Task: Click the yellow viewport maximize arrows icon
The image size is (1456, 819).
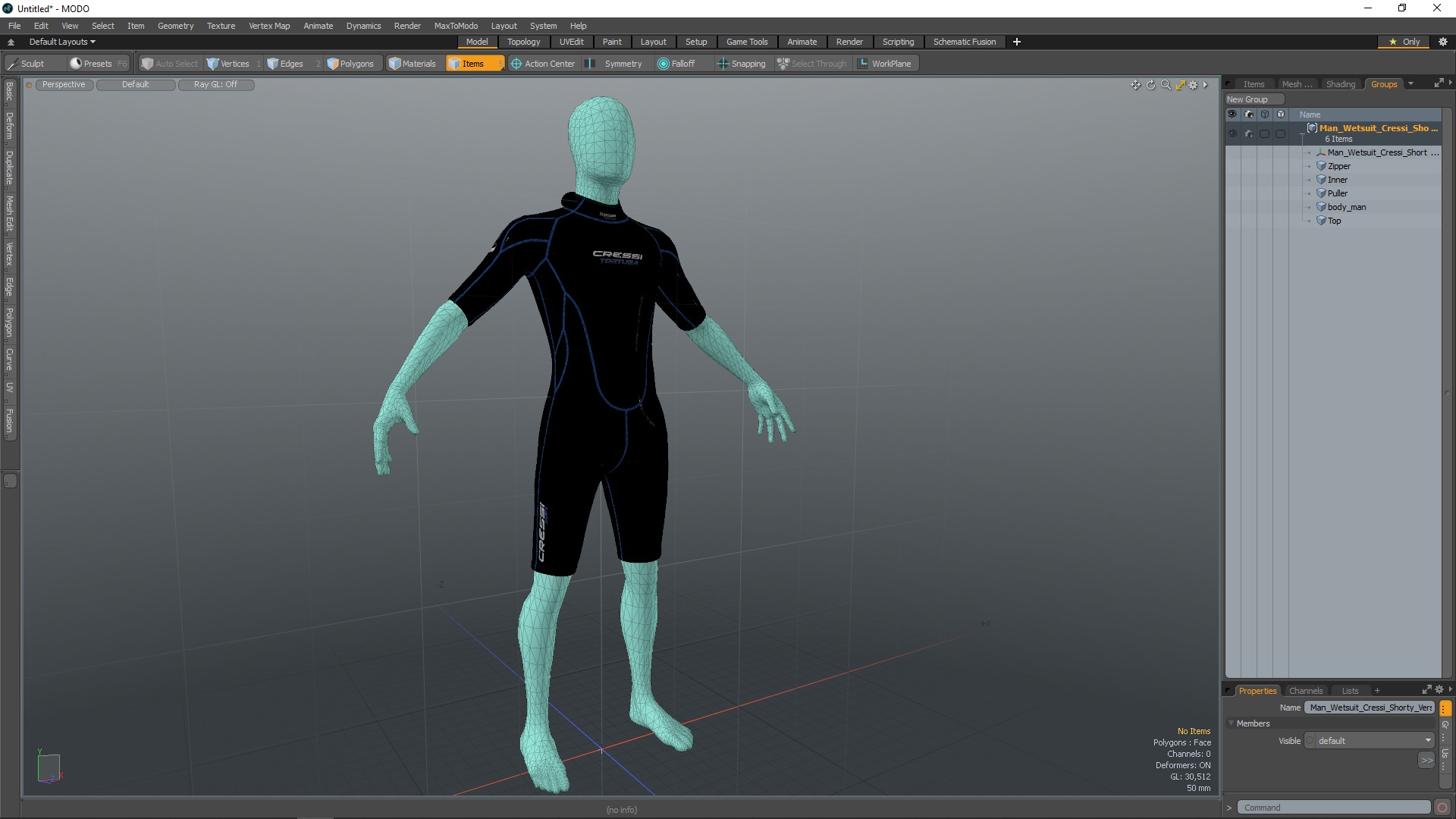Action: 1180,85
